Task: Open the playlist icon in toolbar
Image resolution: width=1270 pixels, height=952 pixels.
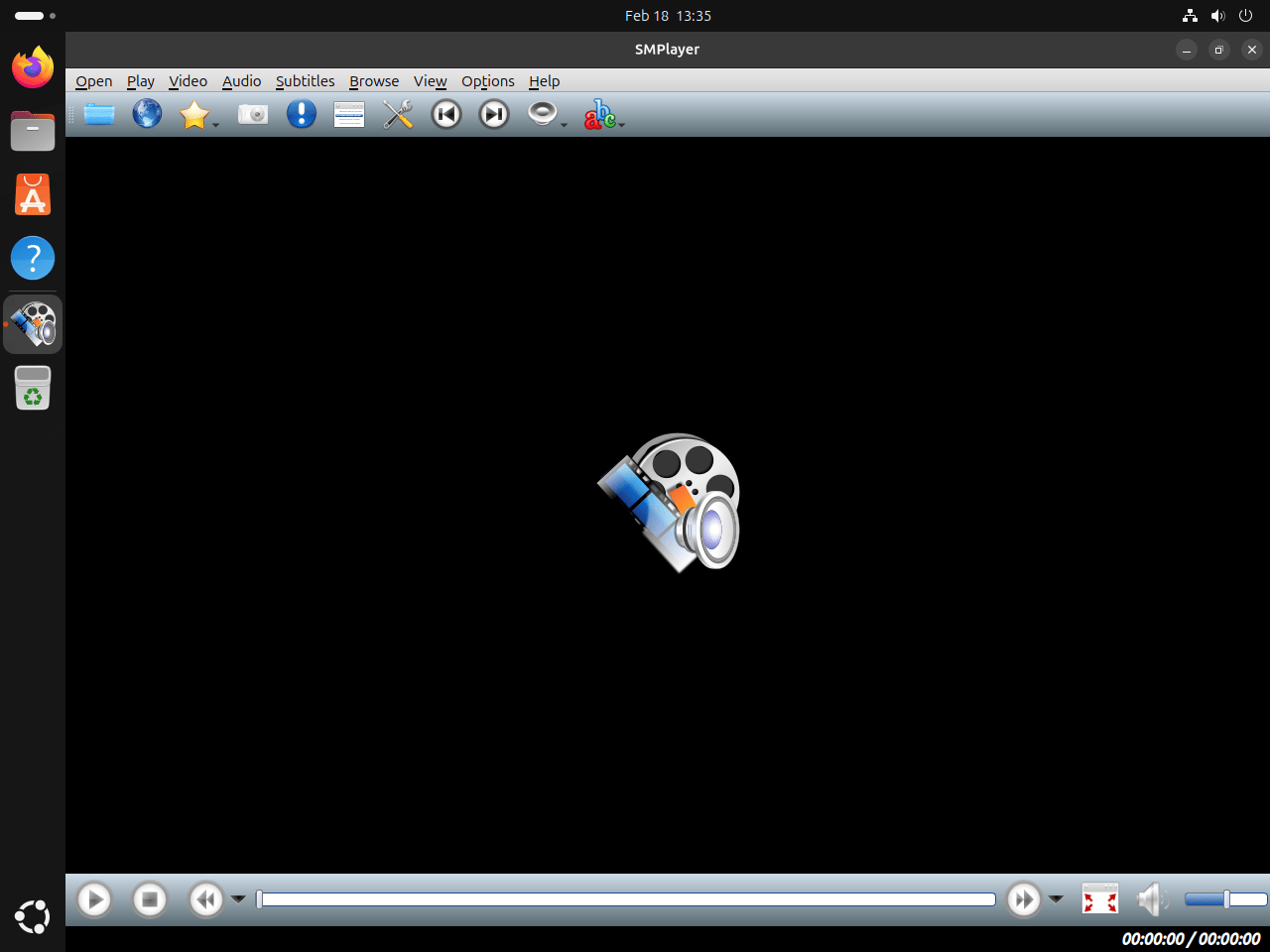Action: [349, 115]
